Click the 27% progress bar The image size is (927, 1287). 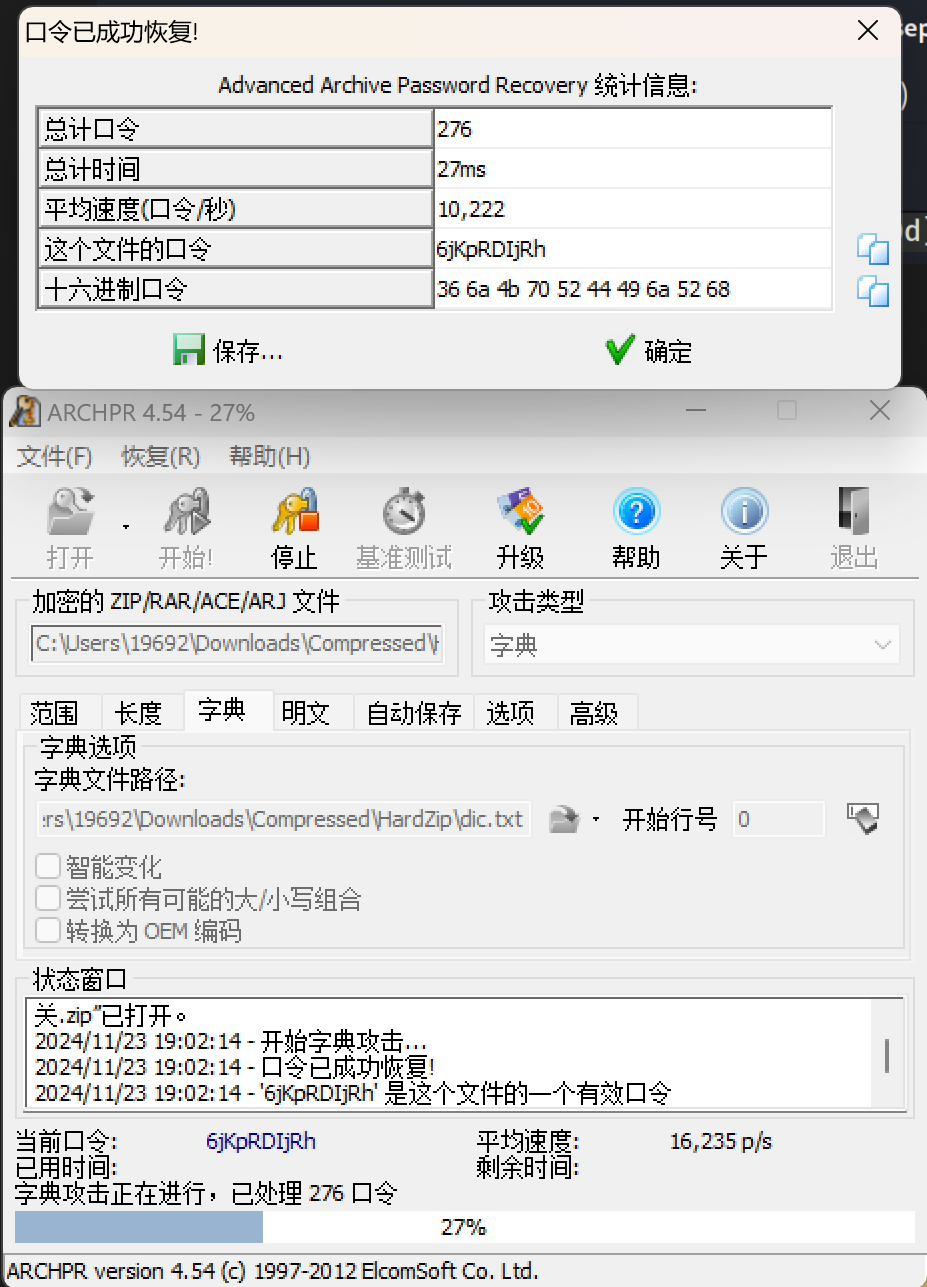(464, 1227)
